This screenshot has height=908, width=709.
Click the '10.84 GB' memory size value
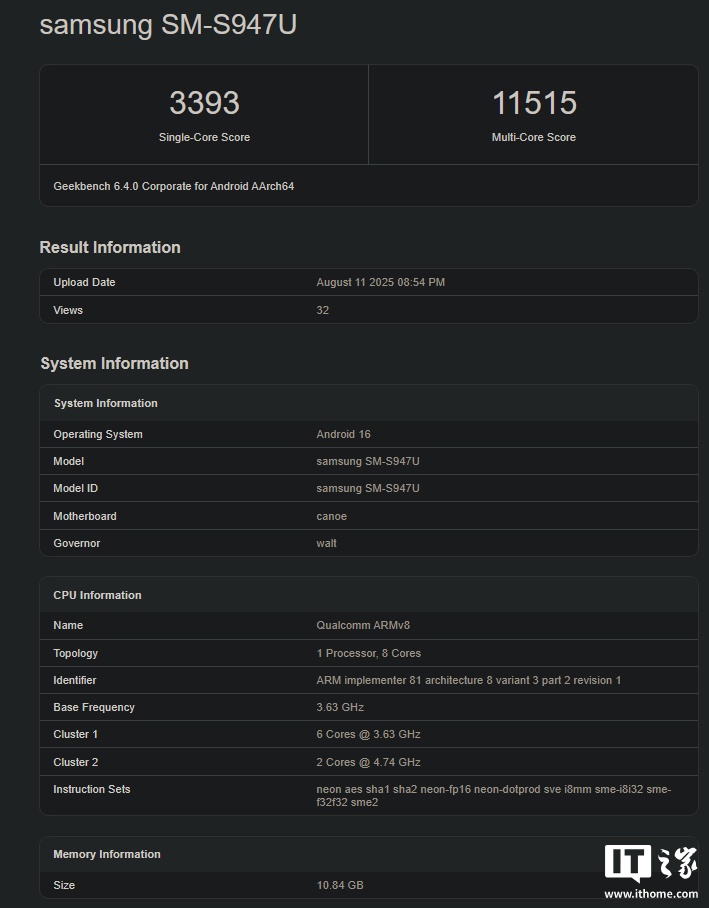(x=340, y=885)
